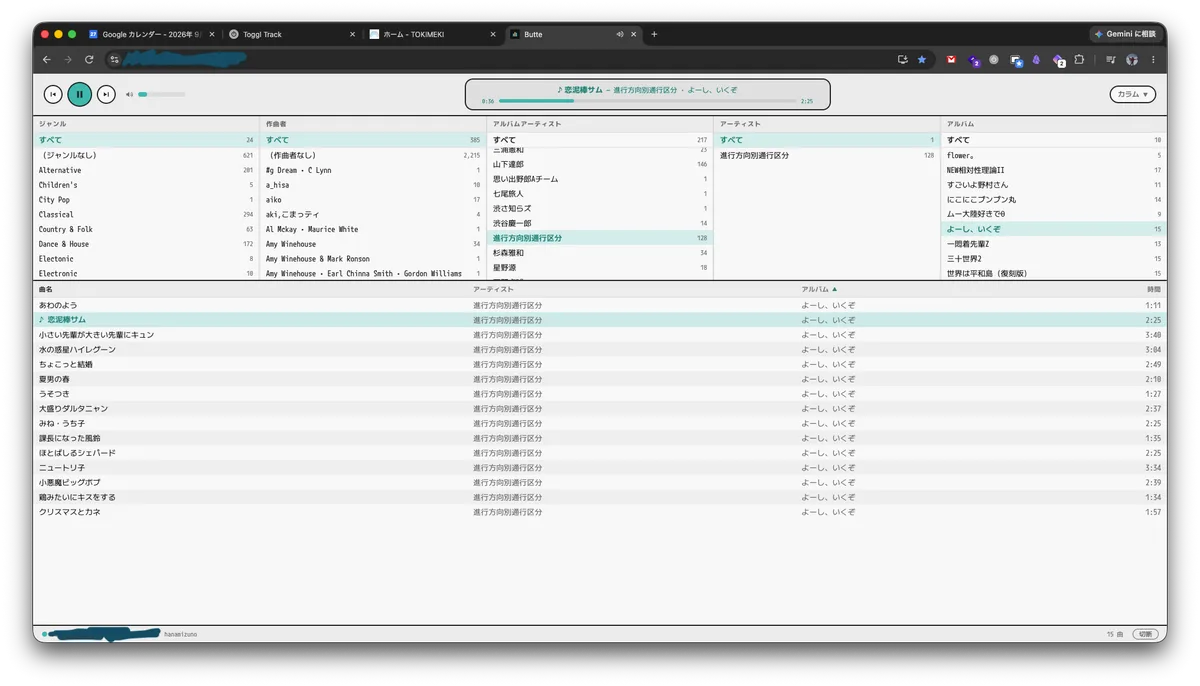Select すべて in the ジャンル column
Image resolution: width=1200 pixels, height=686 pixels.
(146, 140)
